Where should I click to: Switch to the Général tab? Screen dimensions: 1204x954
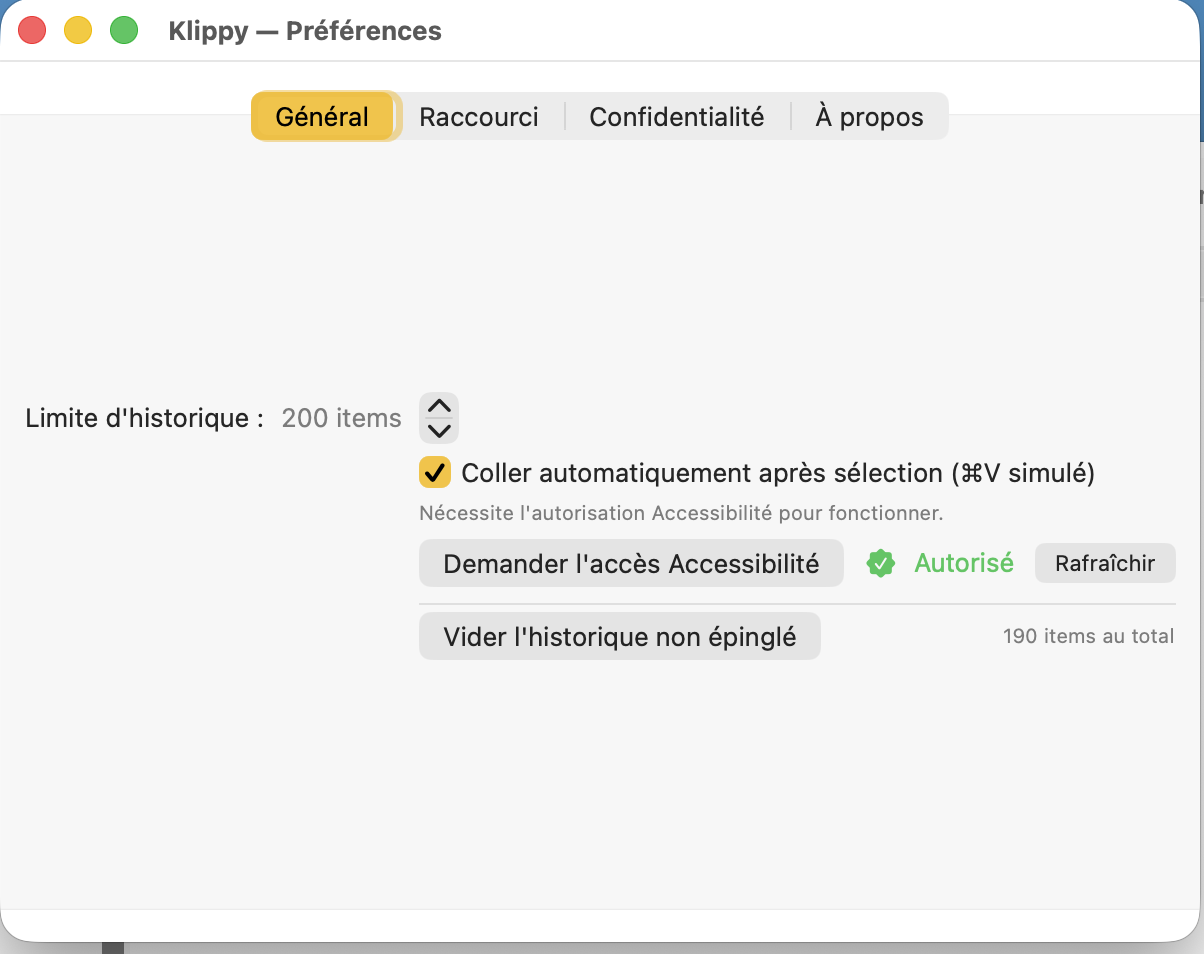pyautogui.click(x=323, y=117)
